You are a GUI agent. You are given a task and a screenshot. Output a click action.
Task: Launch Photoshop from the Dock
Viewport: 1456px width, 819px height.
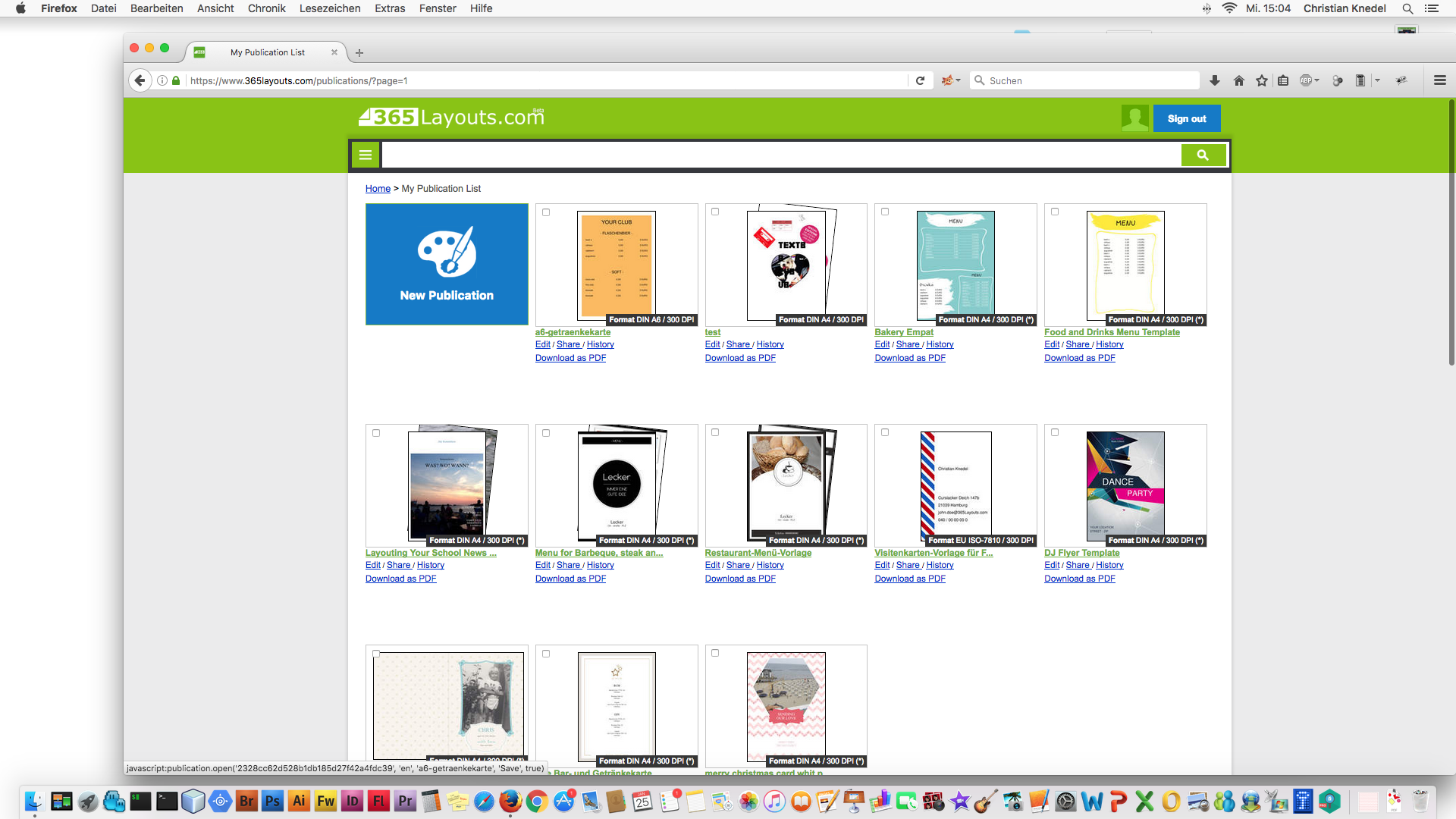coord(272,802)
